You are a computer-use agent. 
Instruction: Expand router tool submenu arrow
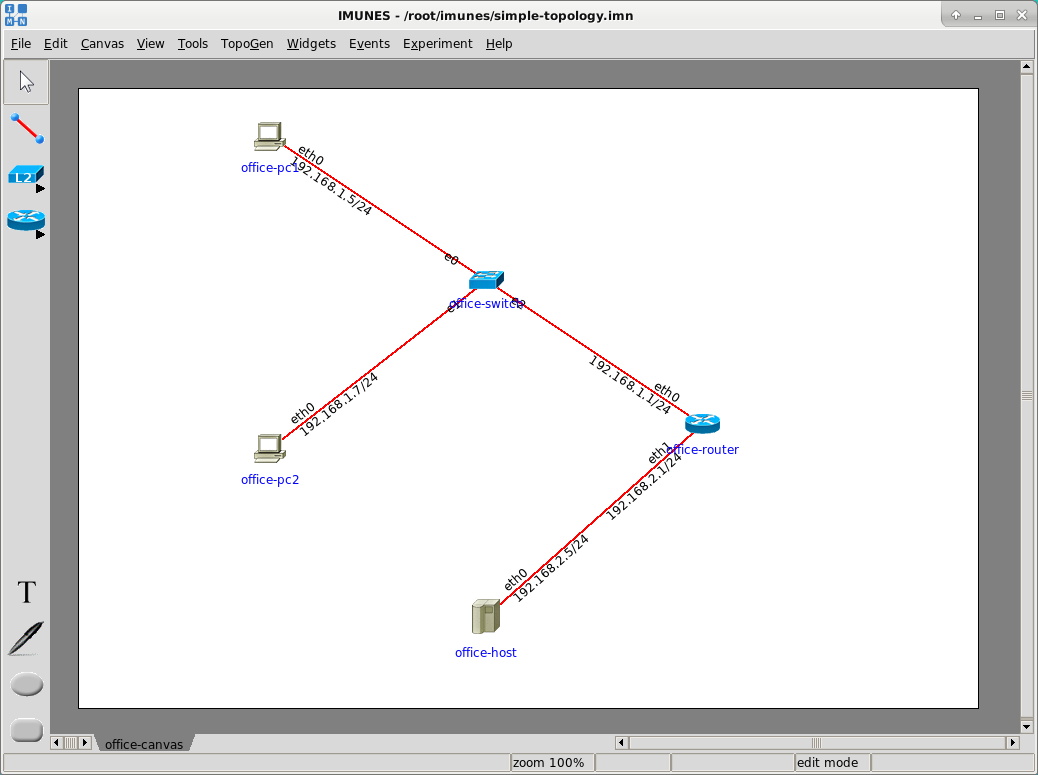(40, 234)
